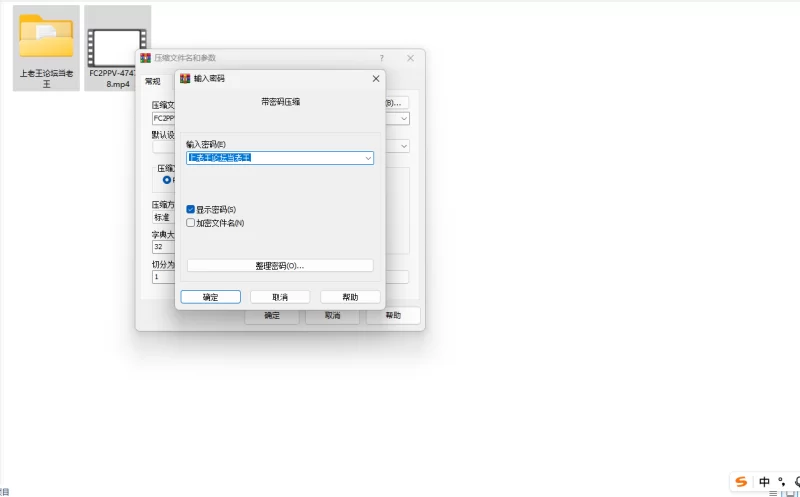
Task: Close the 压缩文件名和参数 window
Action: 410,58
